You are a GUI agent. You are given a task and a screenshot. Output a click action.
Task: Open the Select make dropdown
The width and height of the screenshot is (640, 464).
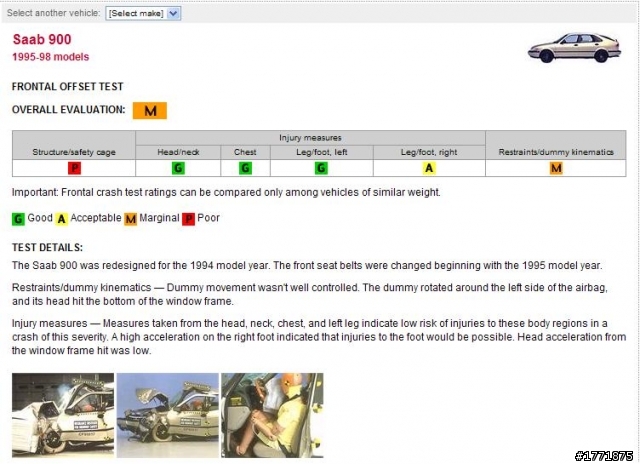[143, 13]
